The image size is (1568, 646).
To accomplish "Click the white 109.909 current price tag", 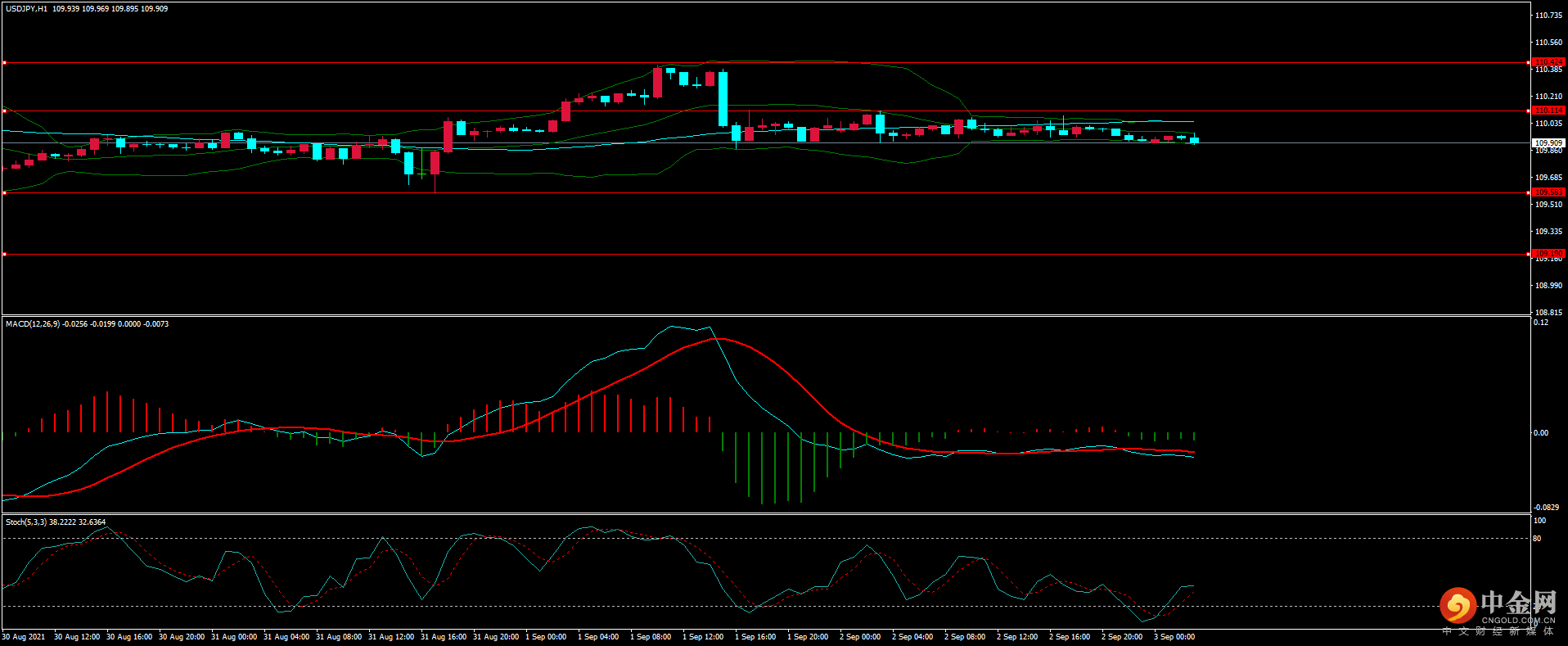I will click(x=1548, y=142).
